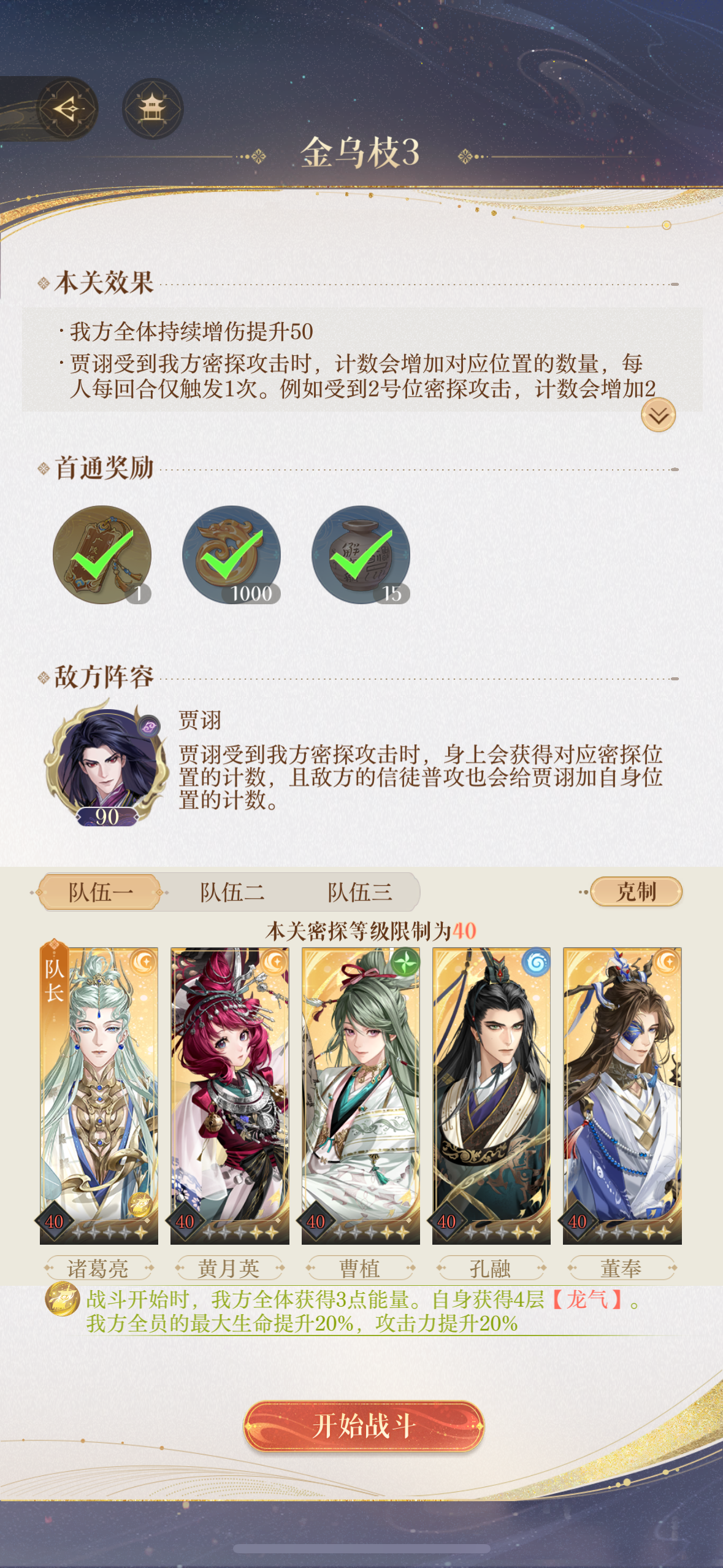Viewport: 723px width, 1568px height.
Task: Switch to the 队伍二 tab
Action: 232,892
